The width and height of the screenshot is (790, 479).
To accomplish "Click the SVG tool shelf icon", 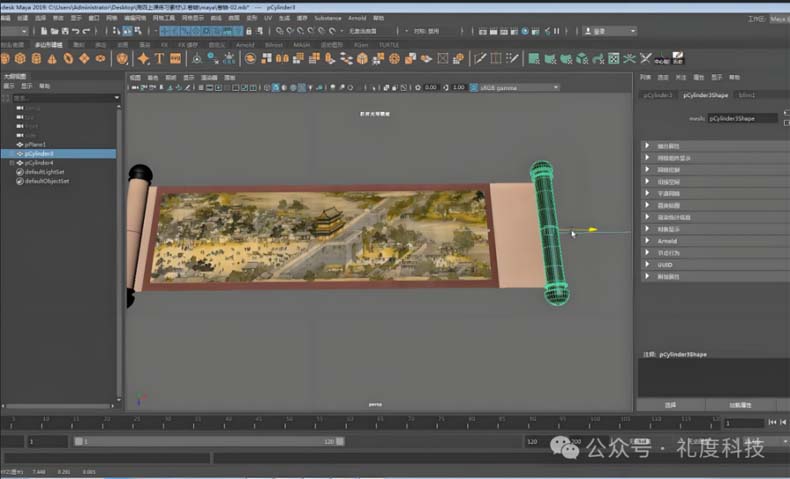I will click(175, 58).
